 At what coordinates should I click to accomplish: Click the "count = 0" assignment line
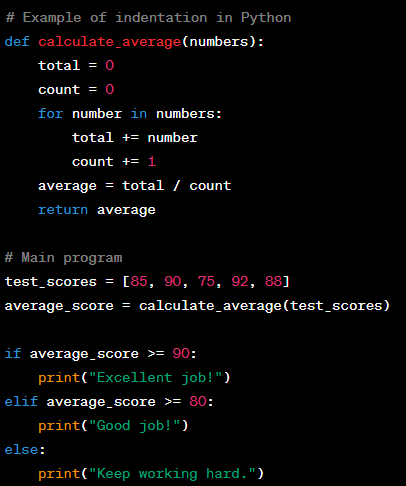(x=76, y=89)
